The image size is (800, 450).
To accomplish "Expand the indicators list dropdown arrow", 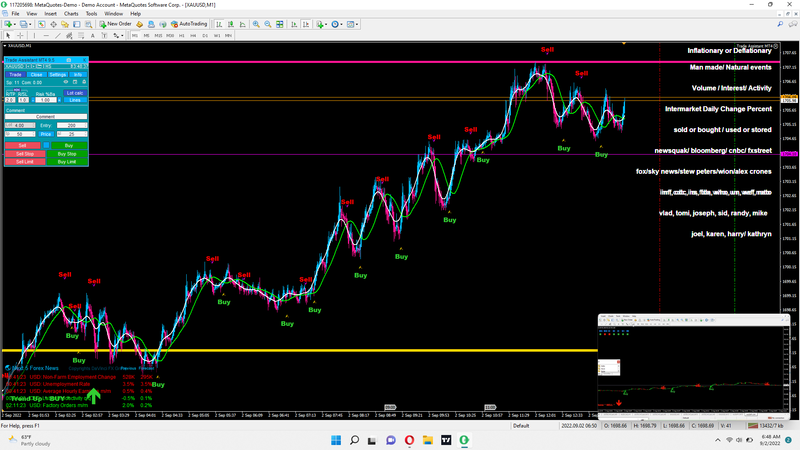I will [326, 23].
